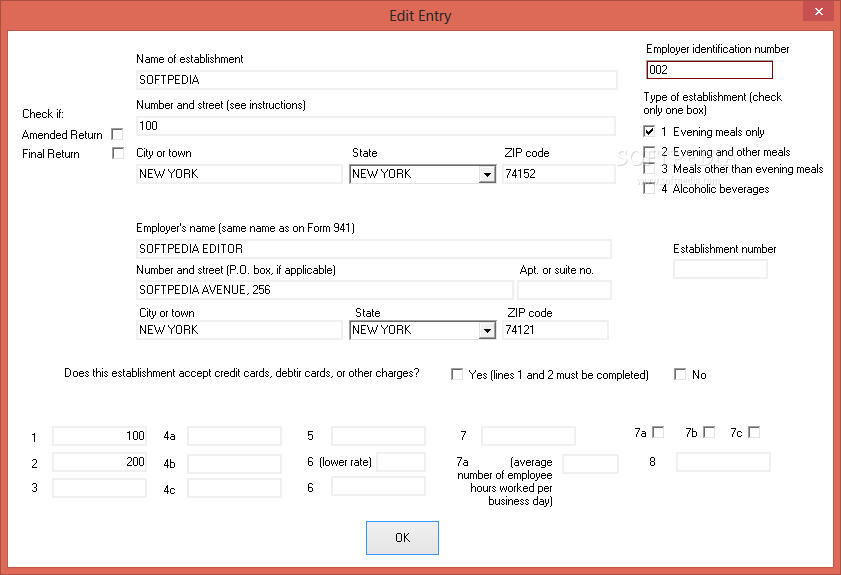Click the ZIP code field containing 74152
This screenshot has height=575, width=841.
click(559, 174)
